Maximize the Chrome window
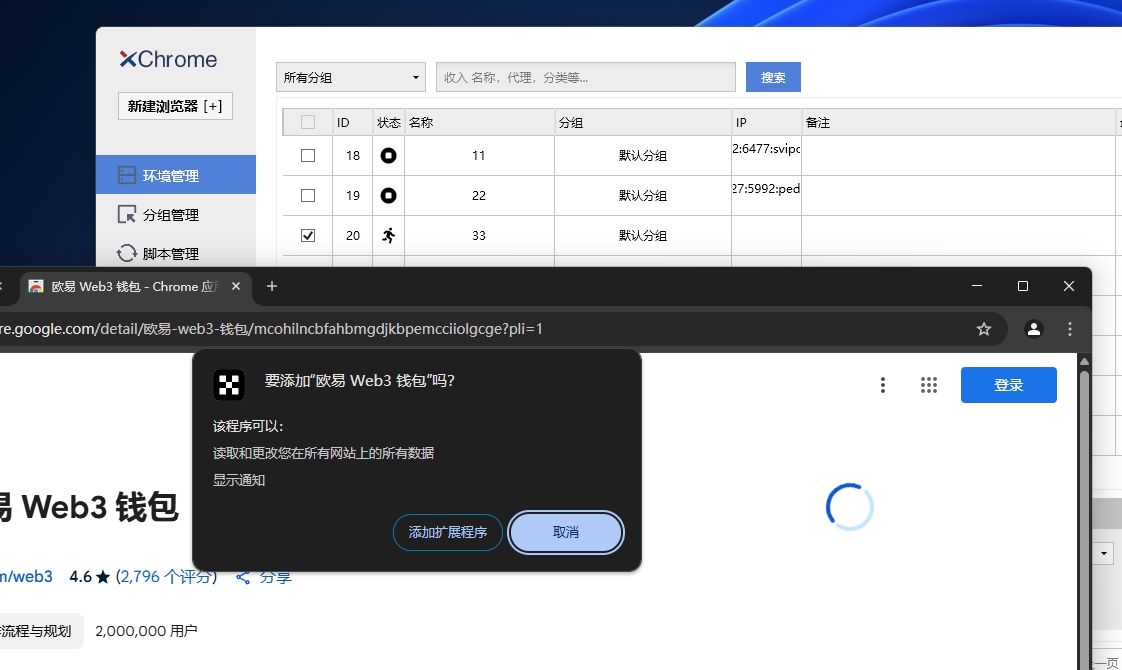Viewport: 1122px width, 670px height. (1023, 286)
